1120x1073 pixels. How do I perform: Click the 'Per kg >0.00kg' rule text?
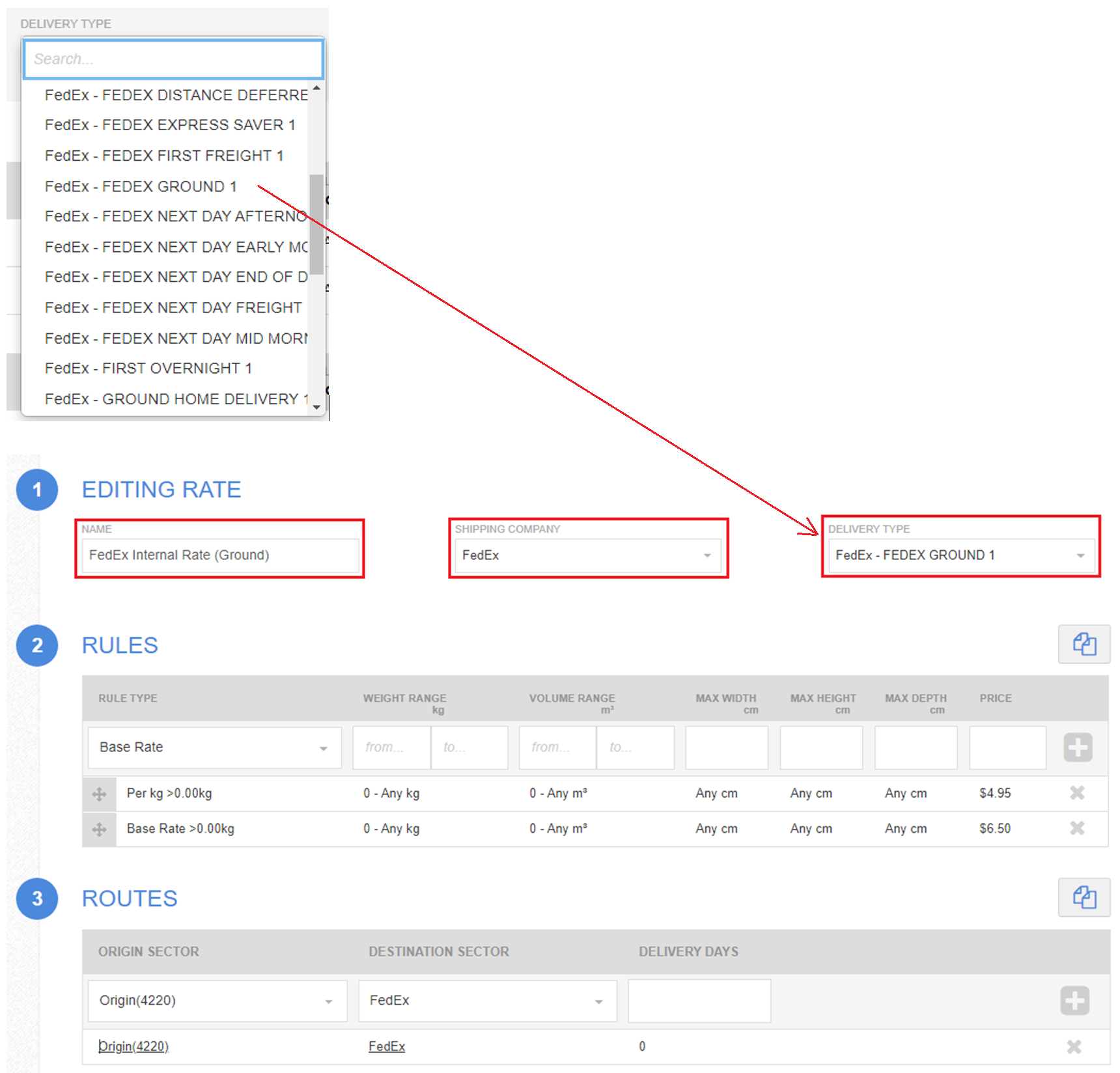(169, 793)
